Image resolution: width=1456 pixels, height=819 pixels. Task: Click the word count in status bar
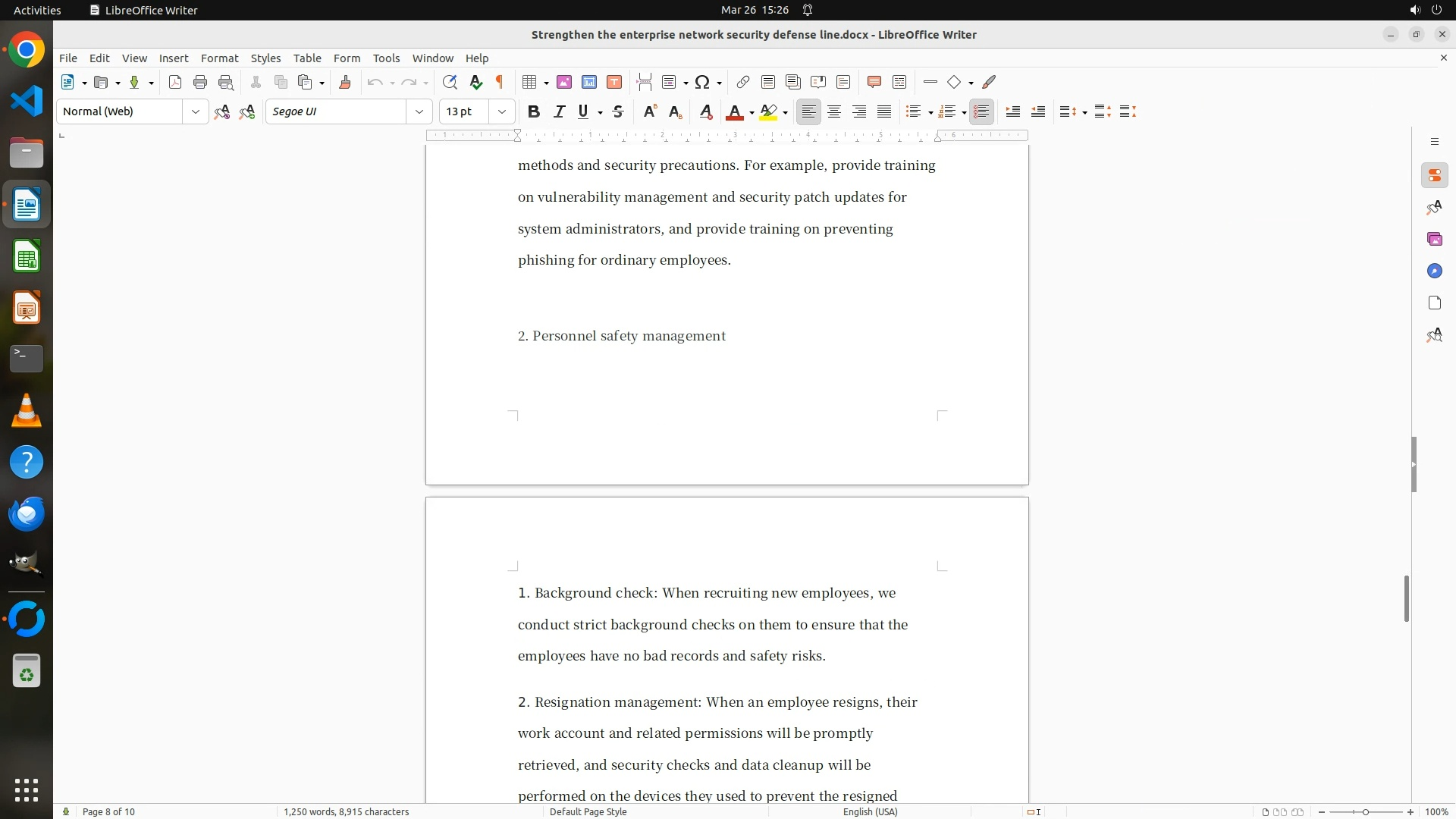tap(346, 811)
